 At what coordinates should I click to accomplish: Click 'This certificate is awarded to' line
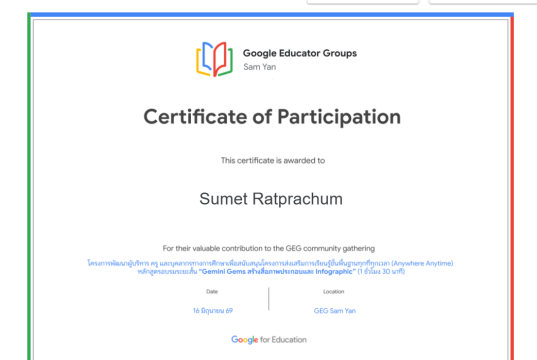point(273,160)
